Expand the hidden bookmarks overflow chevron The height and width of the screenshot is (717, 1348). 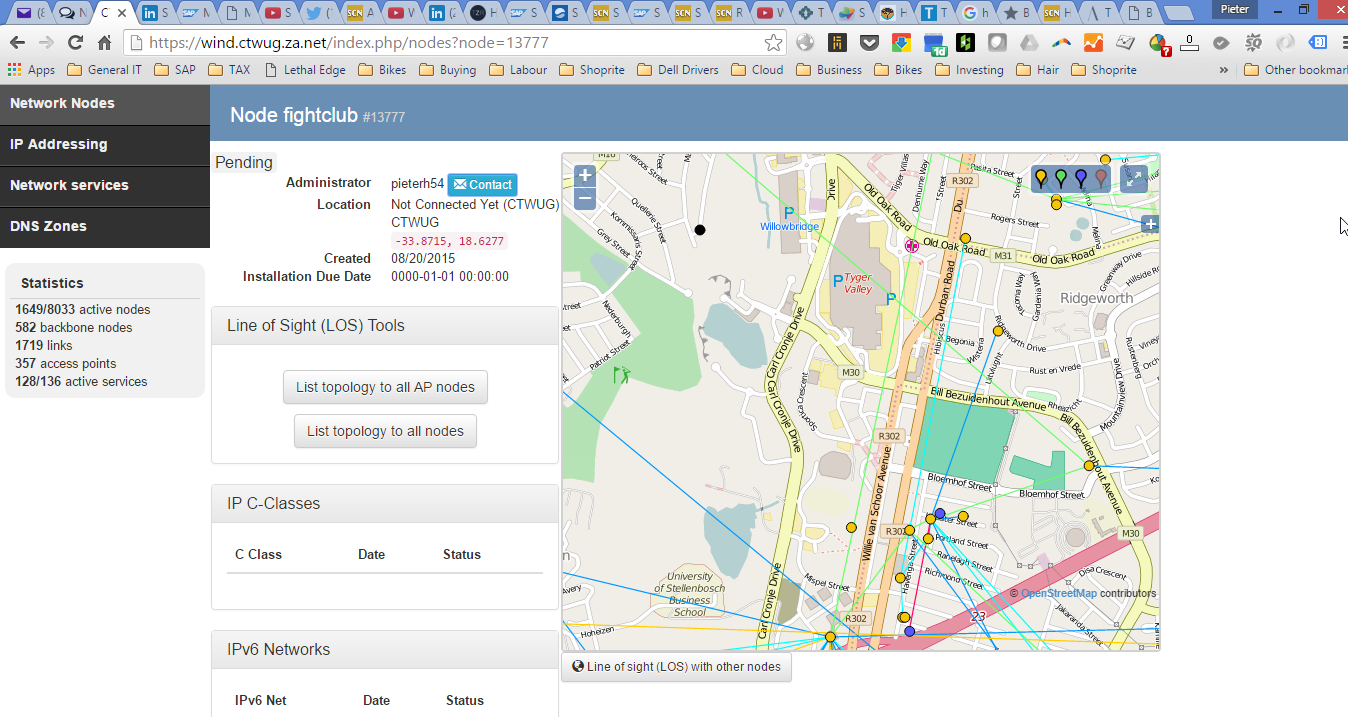pos(1224,70)
